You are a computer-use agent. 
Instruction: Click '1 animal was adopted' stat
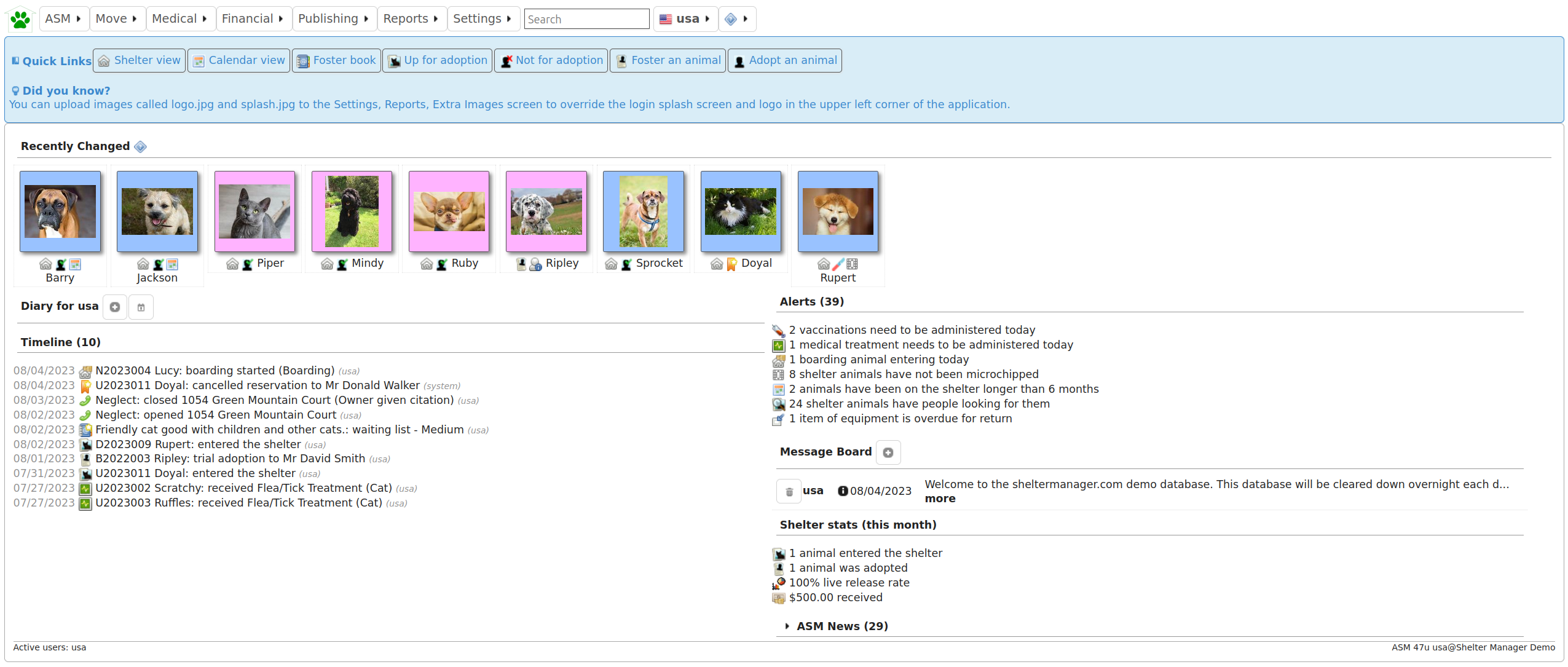pyautogui.click(x=848, y=569)
